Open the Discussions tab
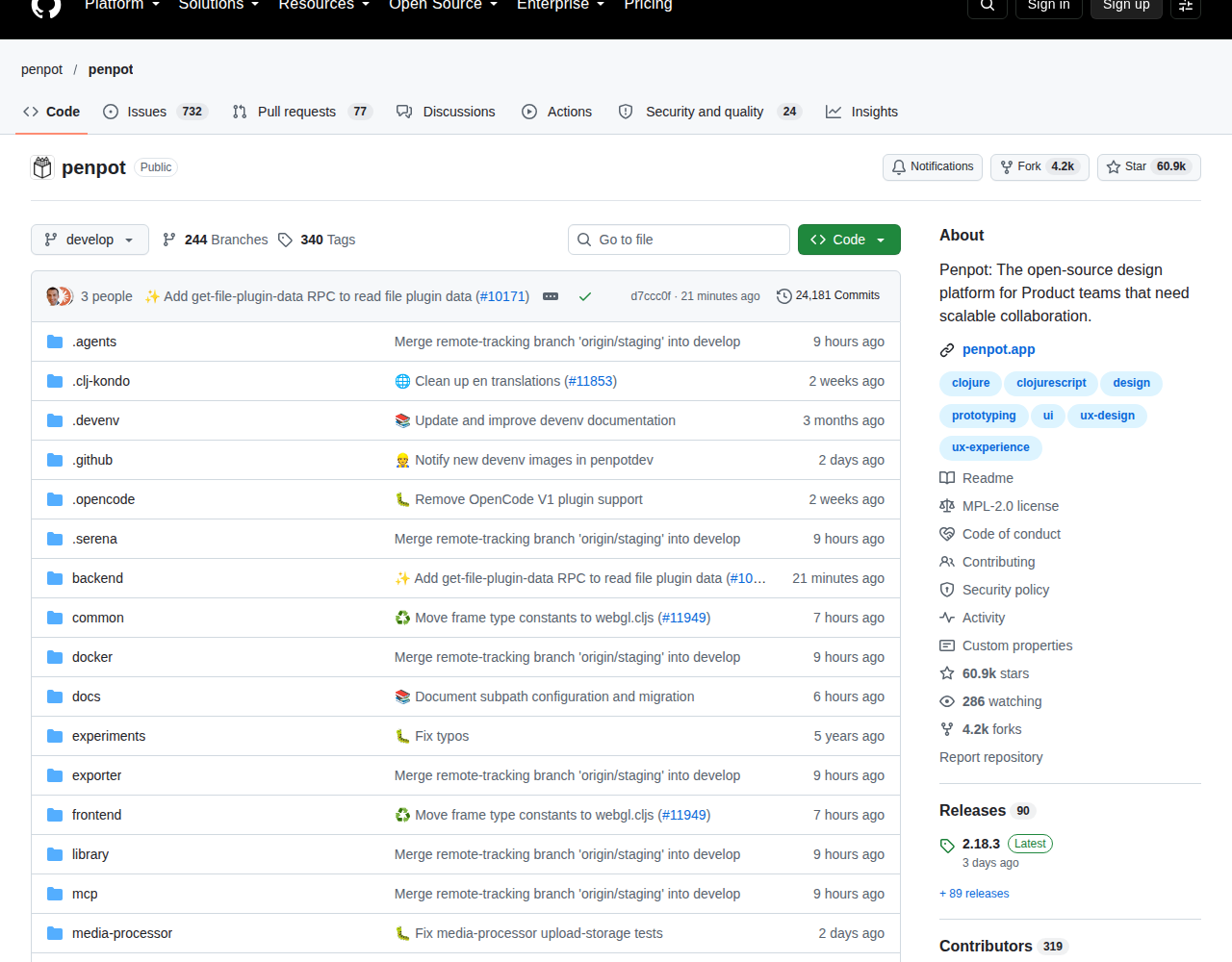 pyautogui.click(x=446, y=112)
